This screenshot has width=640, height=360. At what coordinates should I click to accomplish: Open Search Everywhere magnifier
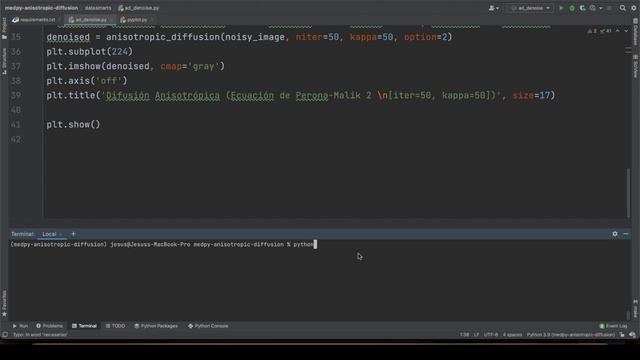pos(622,8)
